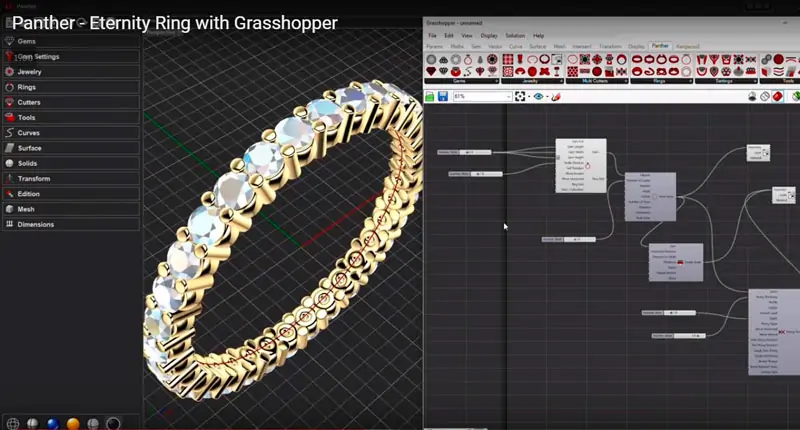Open the Transform sidebar section
The width and height of the screenshot is (800, 430).
click(71, 179)
